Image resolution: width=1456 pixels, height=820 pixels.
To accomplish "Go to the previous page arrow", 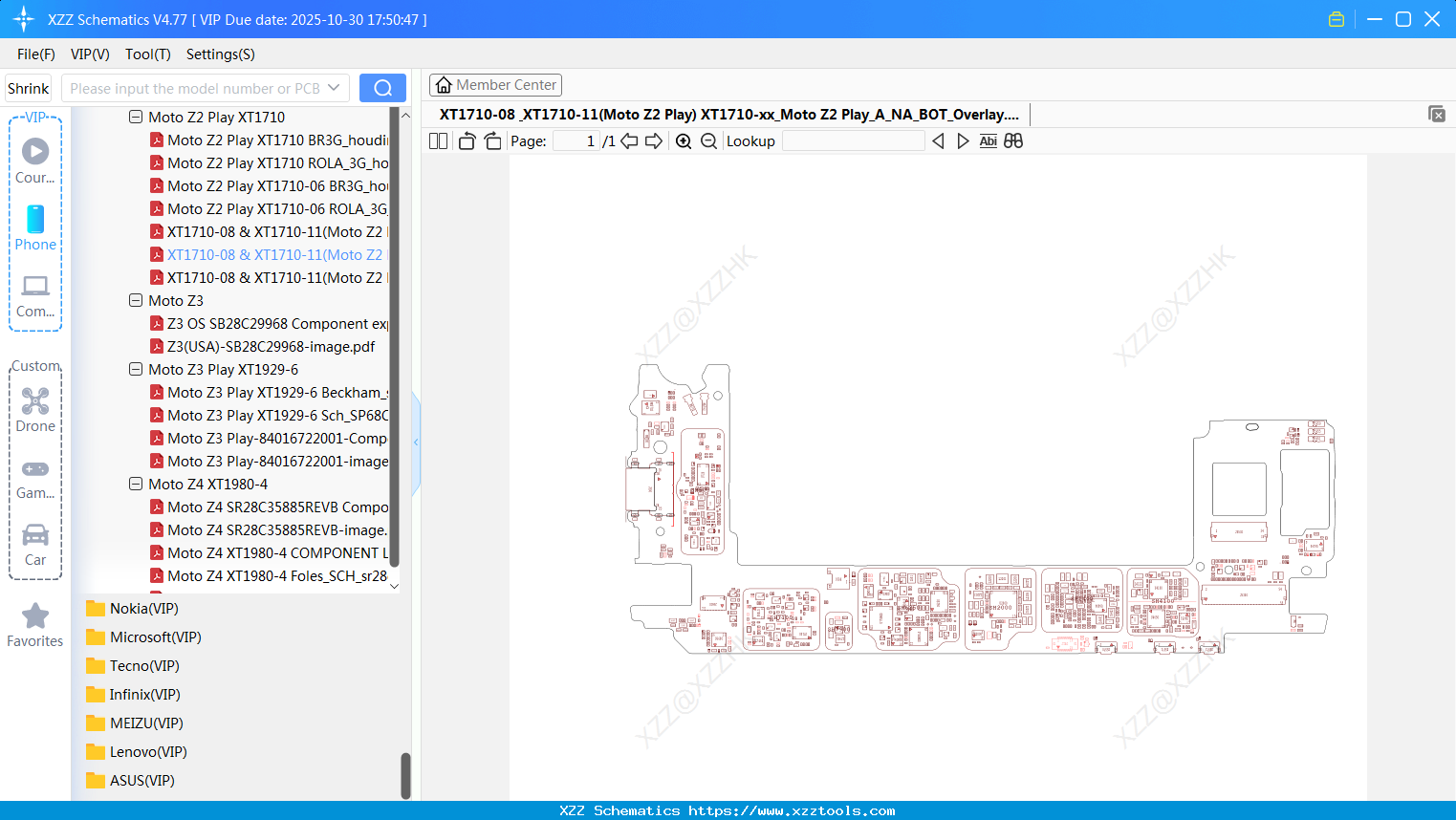I will [629, 140].
